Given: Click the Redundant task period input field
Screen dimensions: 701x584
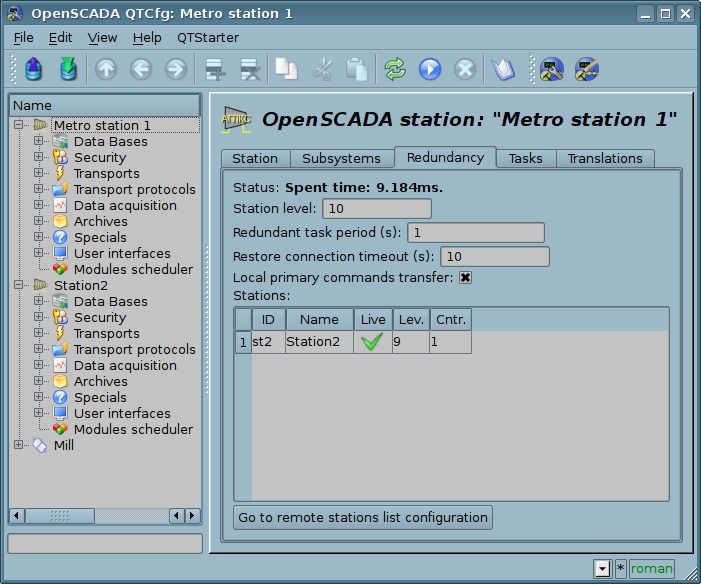Looking at the screenshot, I should (476, 233).
